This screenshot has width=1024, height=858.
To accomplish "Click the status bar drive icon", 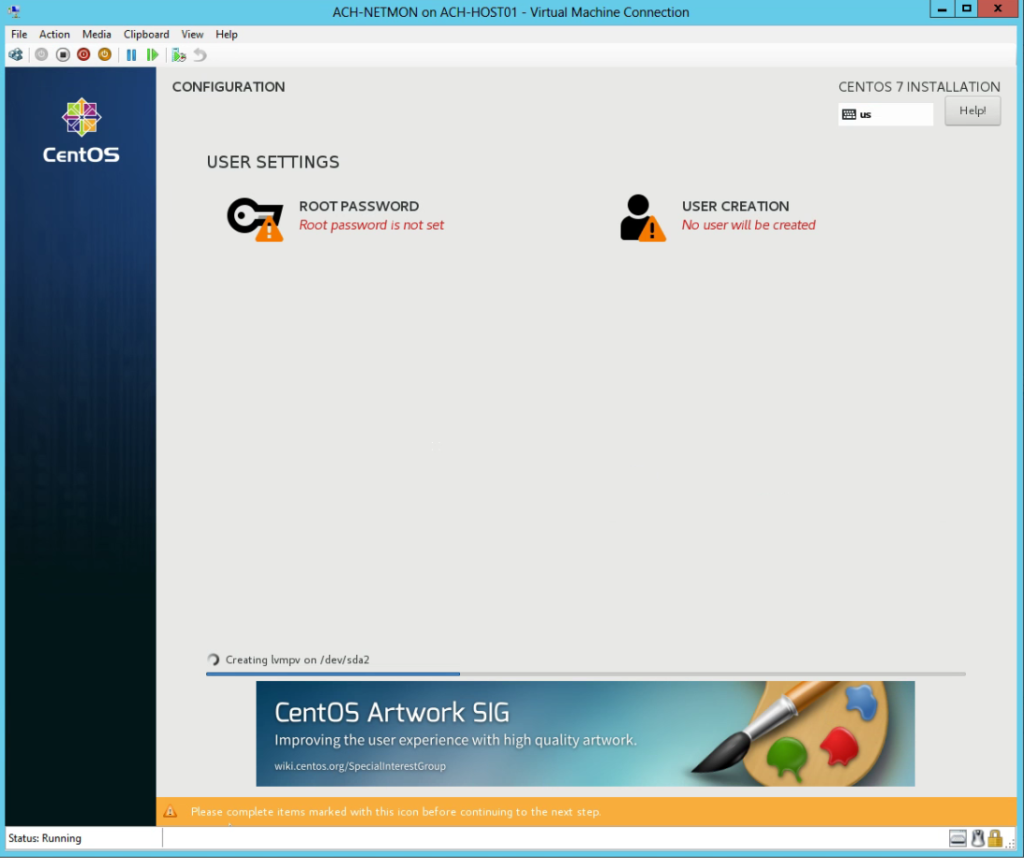I will click(958, 838).
